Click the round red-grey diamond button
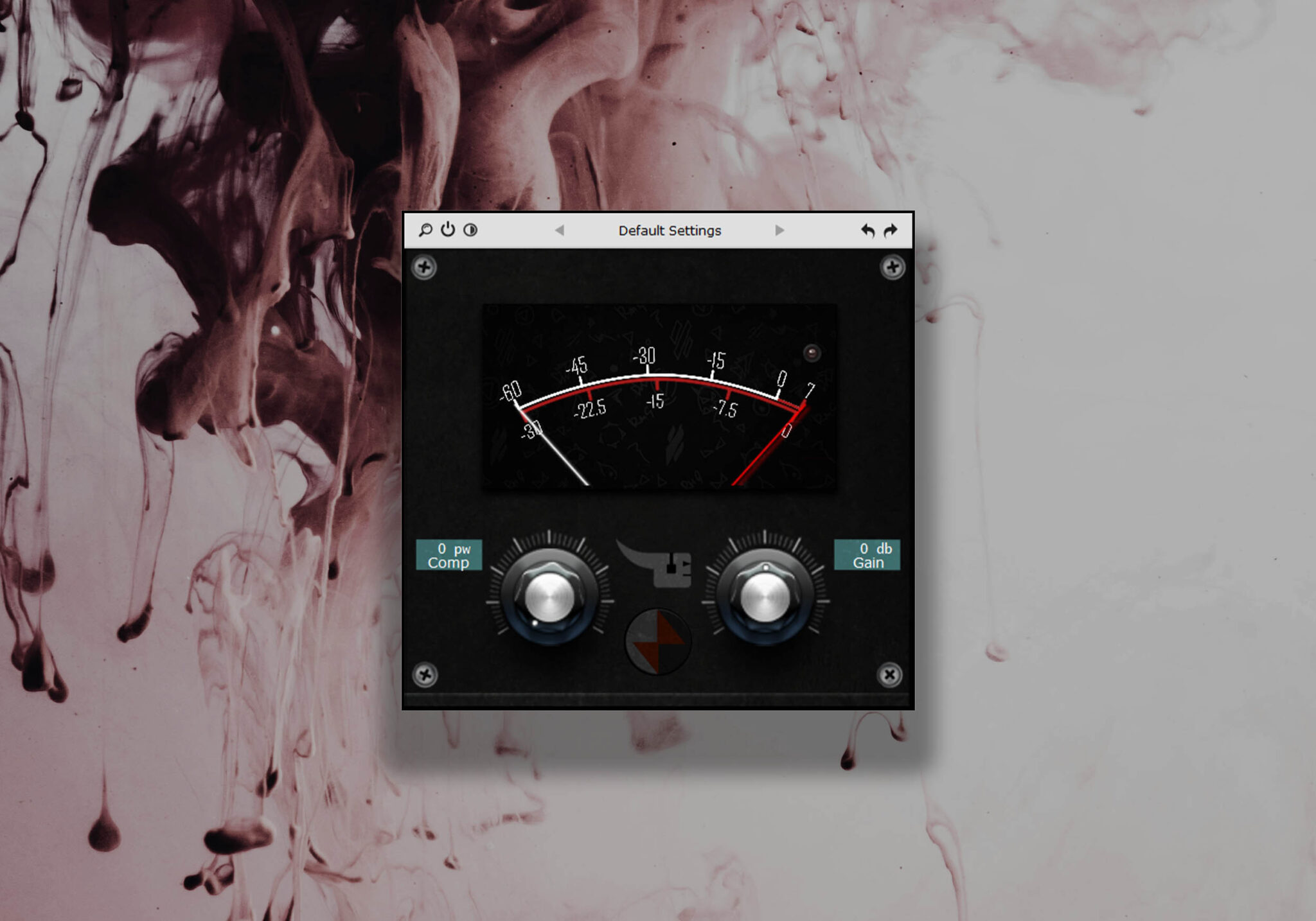 657,641
